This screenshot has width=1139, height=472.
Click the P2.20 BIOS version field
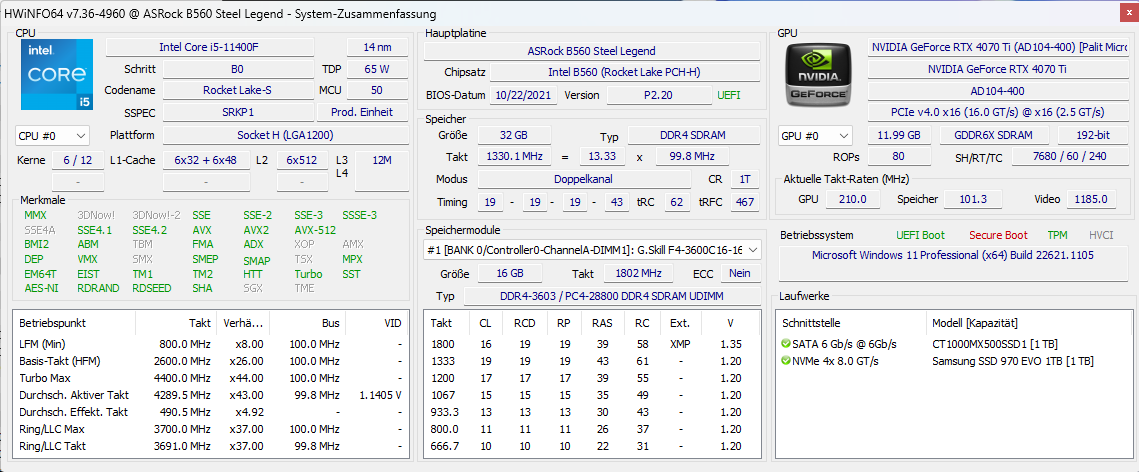point(659,95)
